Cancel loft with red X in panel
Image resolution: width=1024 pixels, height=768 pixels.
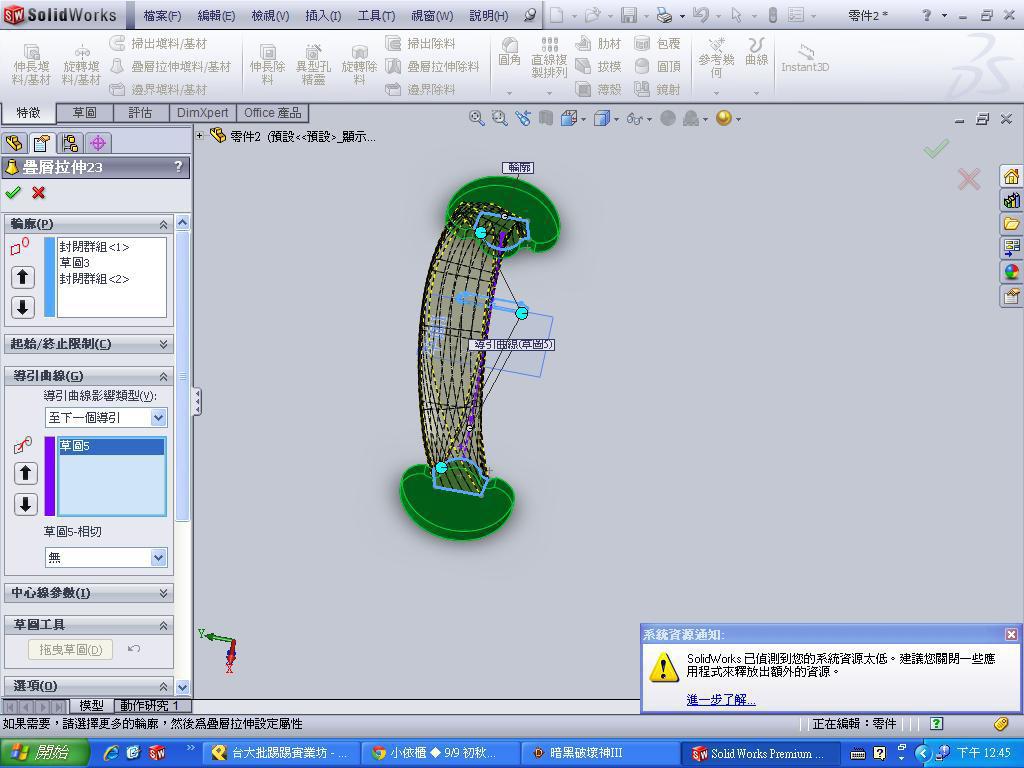point(38,193)
